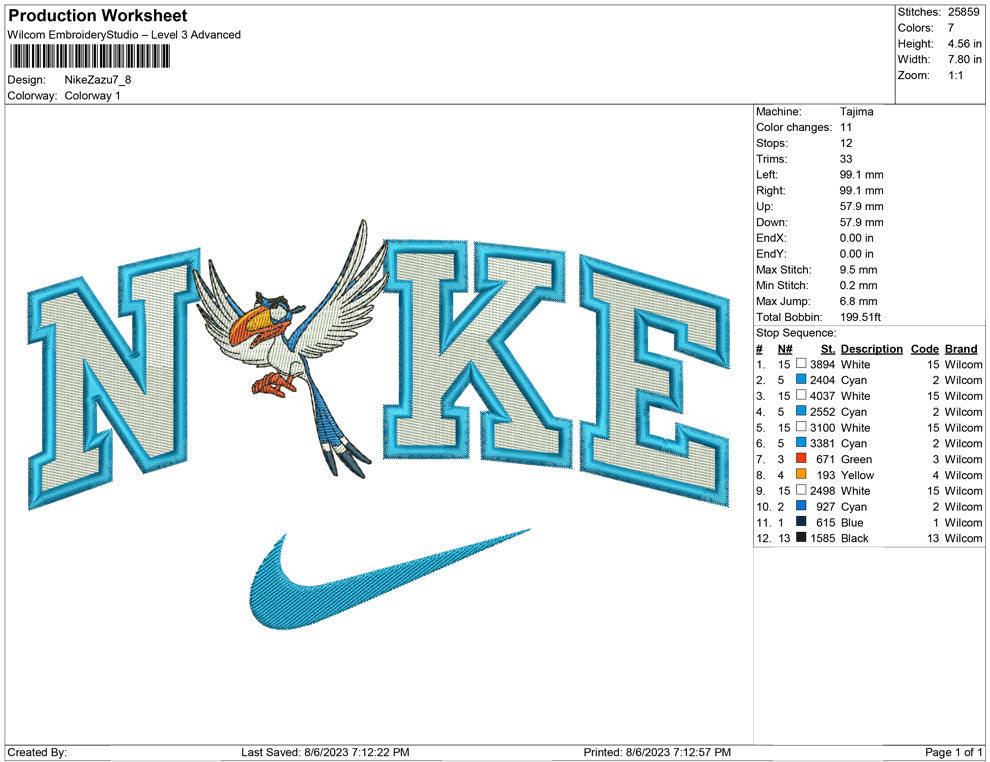Click the cyan swatch beside 2552
The height and width of the screenshot is (762, 990).
click(801, 412)
